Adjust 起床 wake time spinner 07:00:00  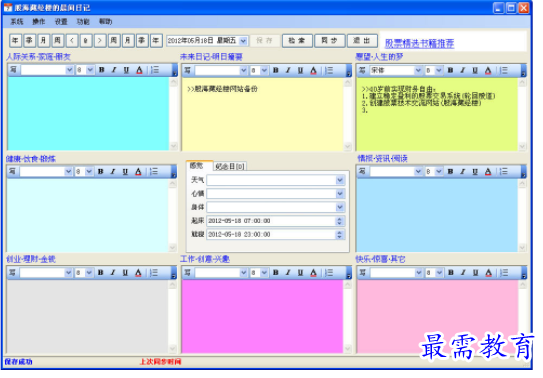[340, 221]
